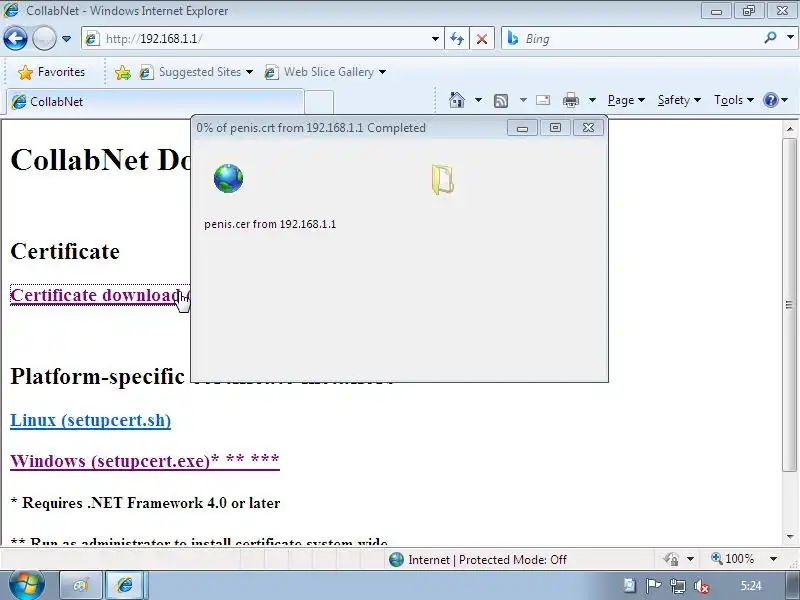This screenshot has height=600, width=800.
Task: Open the Page menu
Action: pyautogui.click(x=626, y=100)
